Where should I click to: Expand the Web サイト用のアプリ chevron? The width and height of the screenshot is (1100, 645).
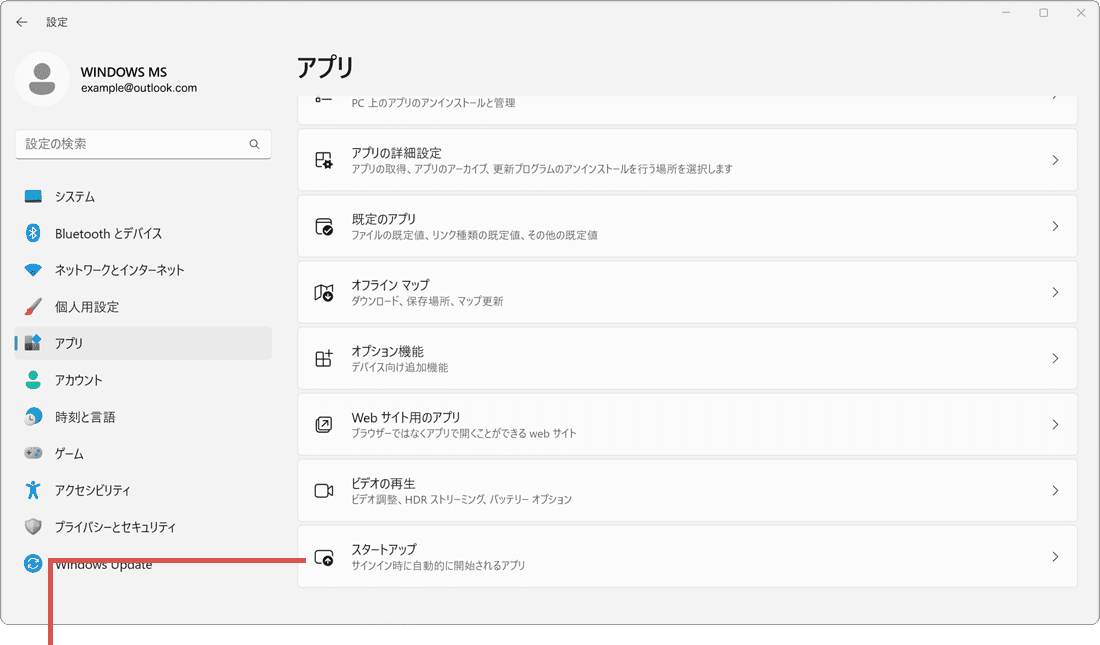point(1055,424)
